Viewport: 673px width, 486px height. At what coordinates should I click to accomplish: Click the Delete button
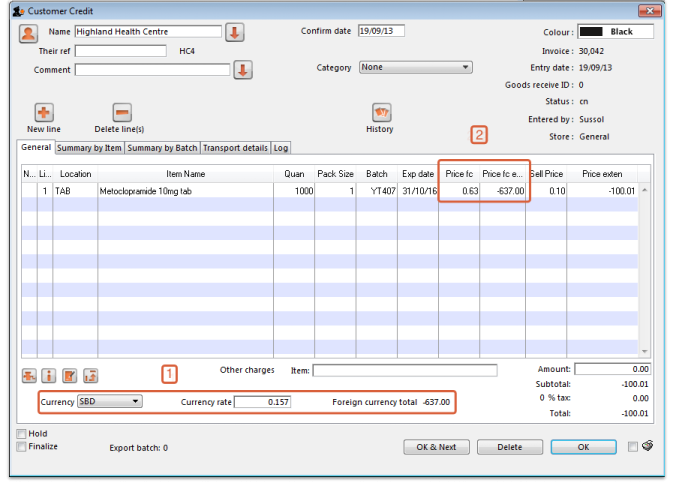point(510,447)
